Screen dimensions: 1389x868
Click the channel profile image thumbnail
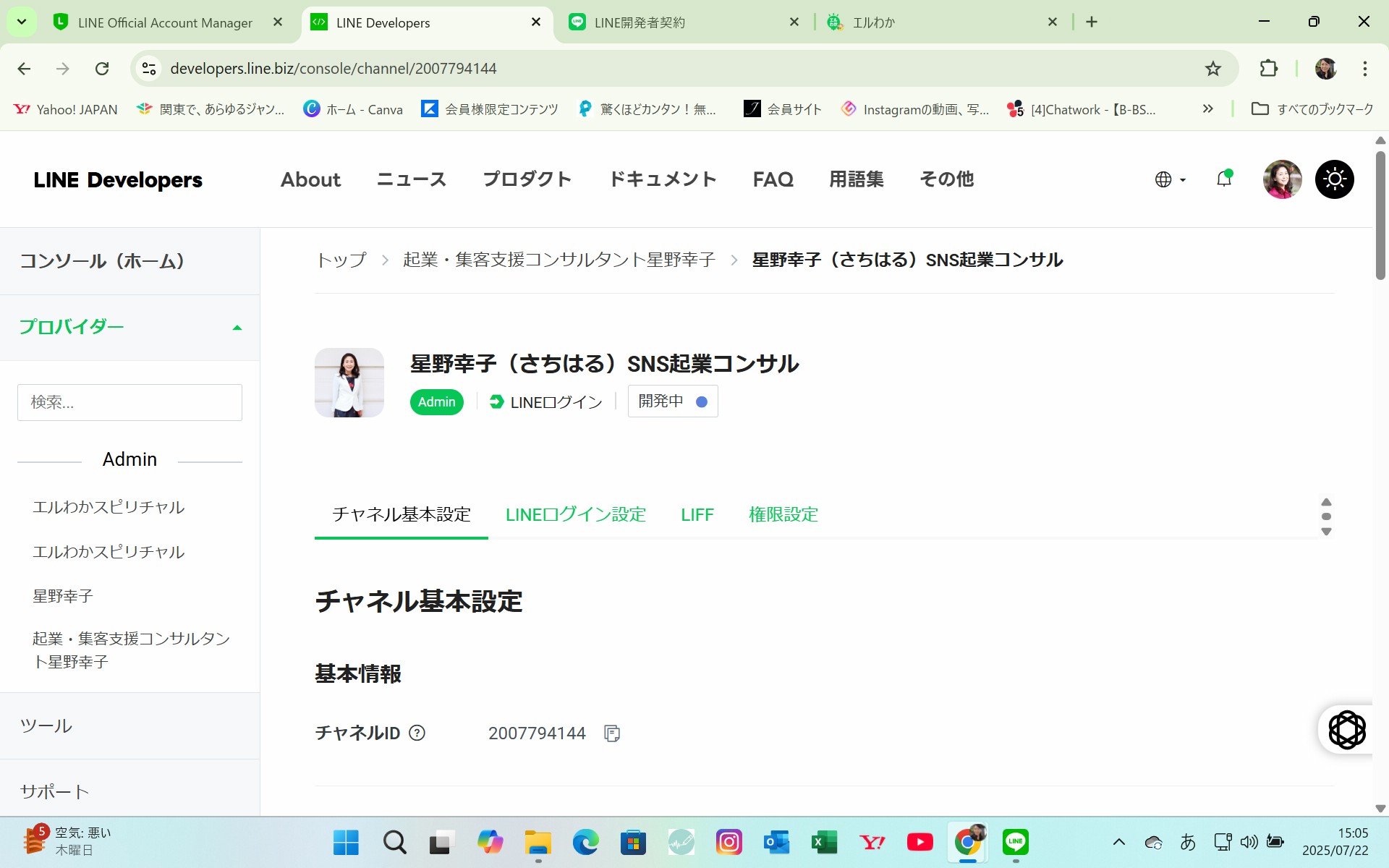[349, 383]
